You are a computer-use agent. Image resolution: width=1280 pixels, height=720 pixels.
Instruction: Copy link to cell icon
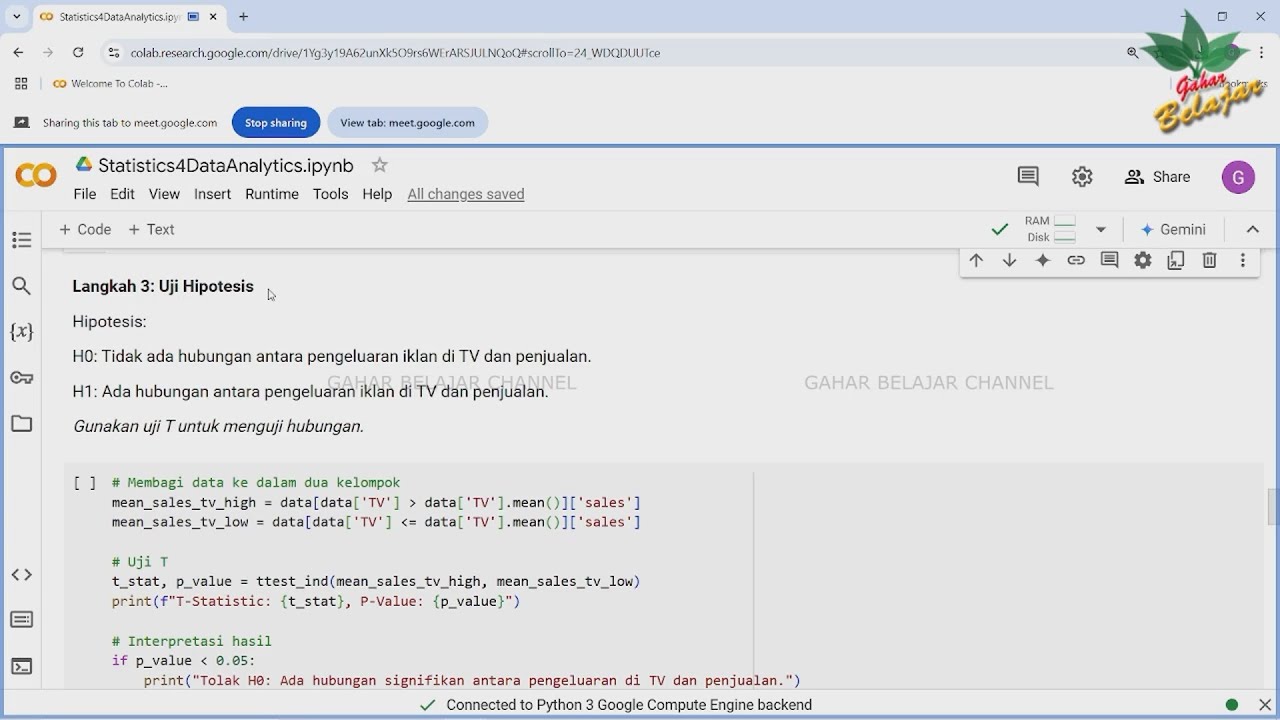[1076, 260]
